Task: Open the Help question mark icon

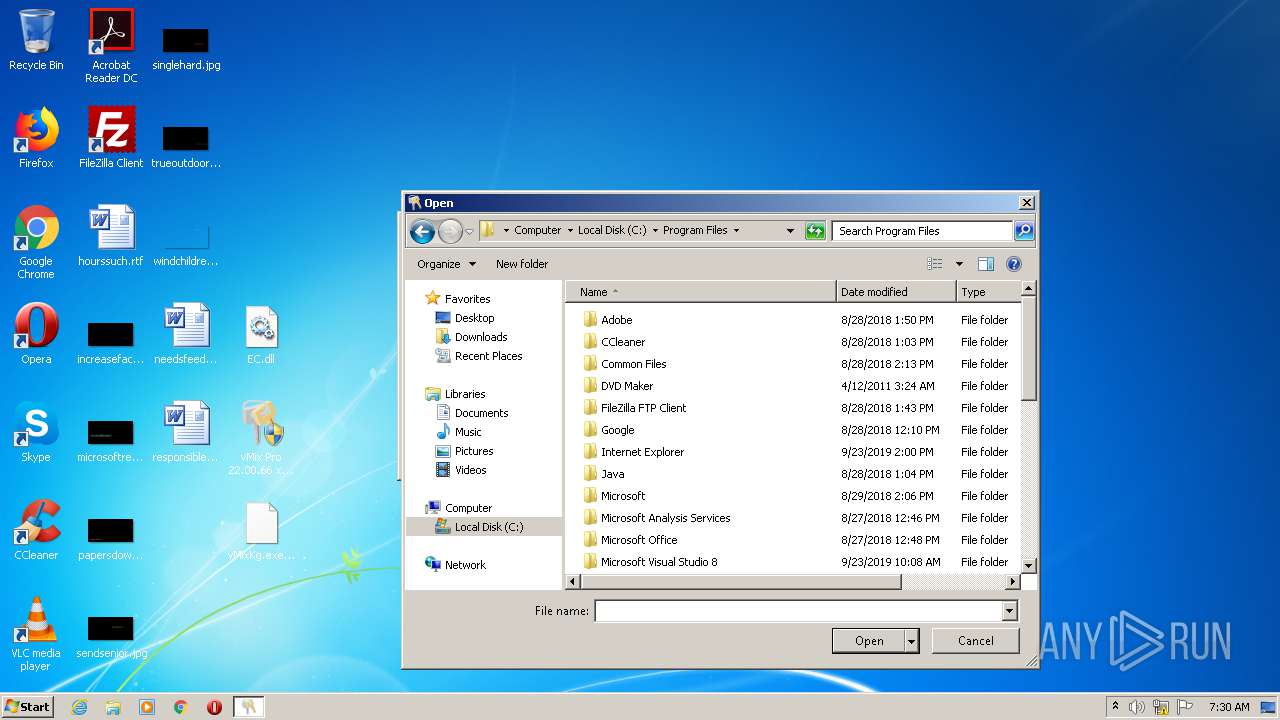Action: click(x=1014, y=264)
